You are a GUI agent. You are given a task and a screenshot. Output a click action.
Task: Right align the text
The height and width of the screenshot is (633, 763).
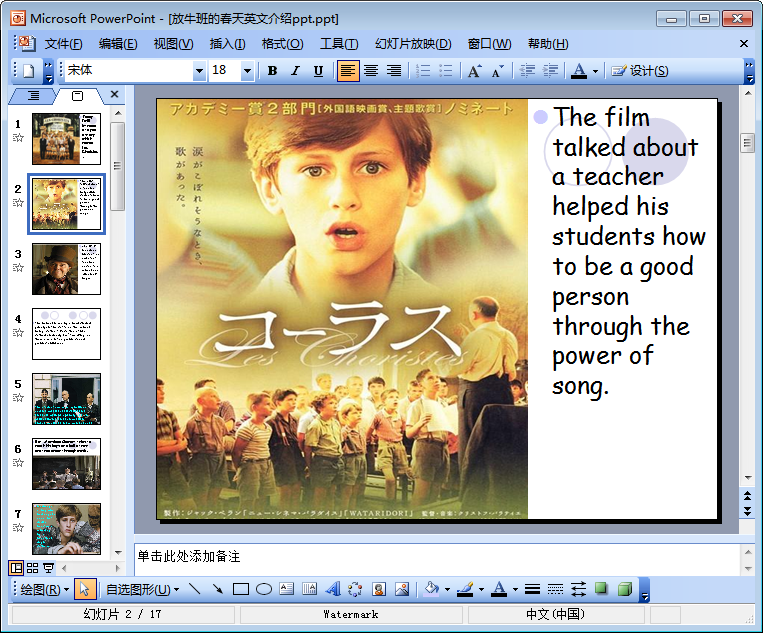pyautogui.click(x=394, y=71)
